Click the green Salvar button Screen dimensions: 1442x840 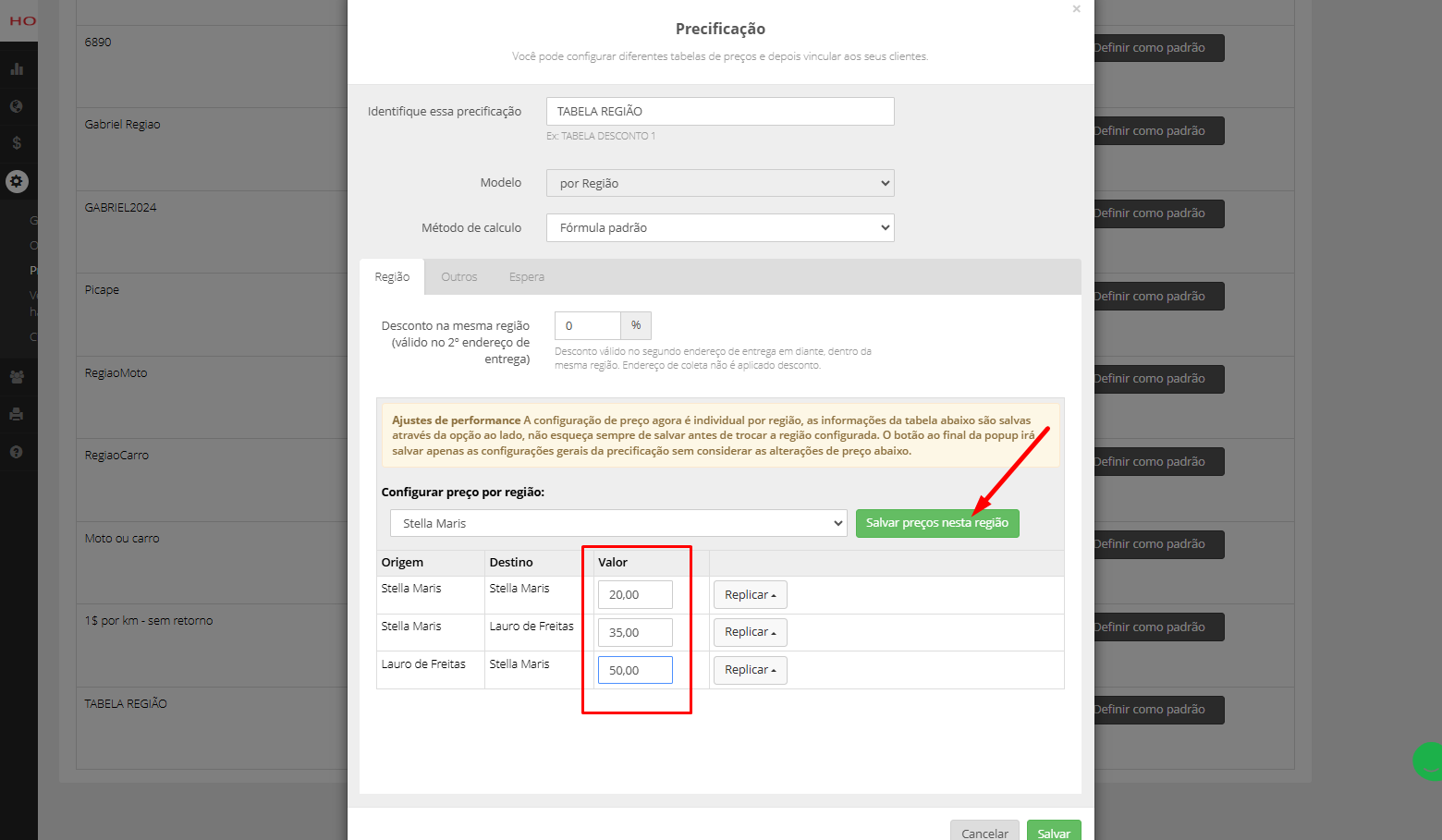tap(1054, 832)
